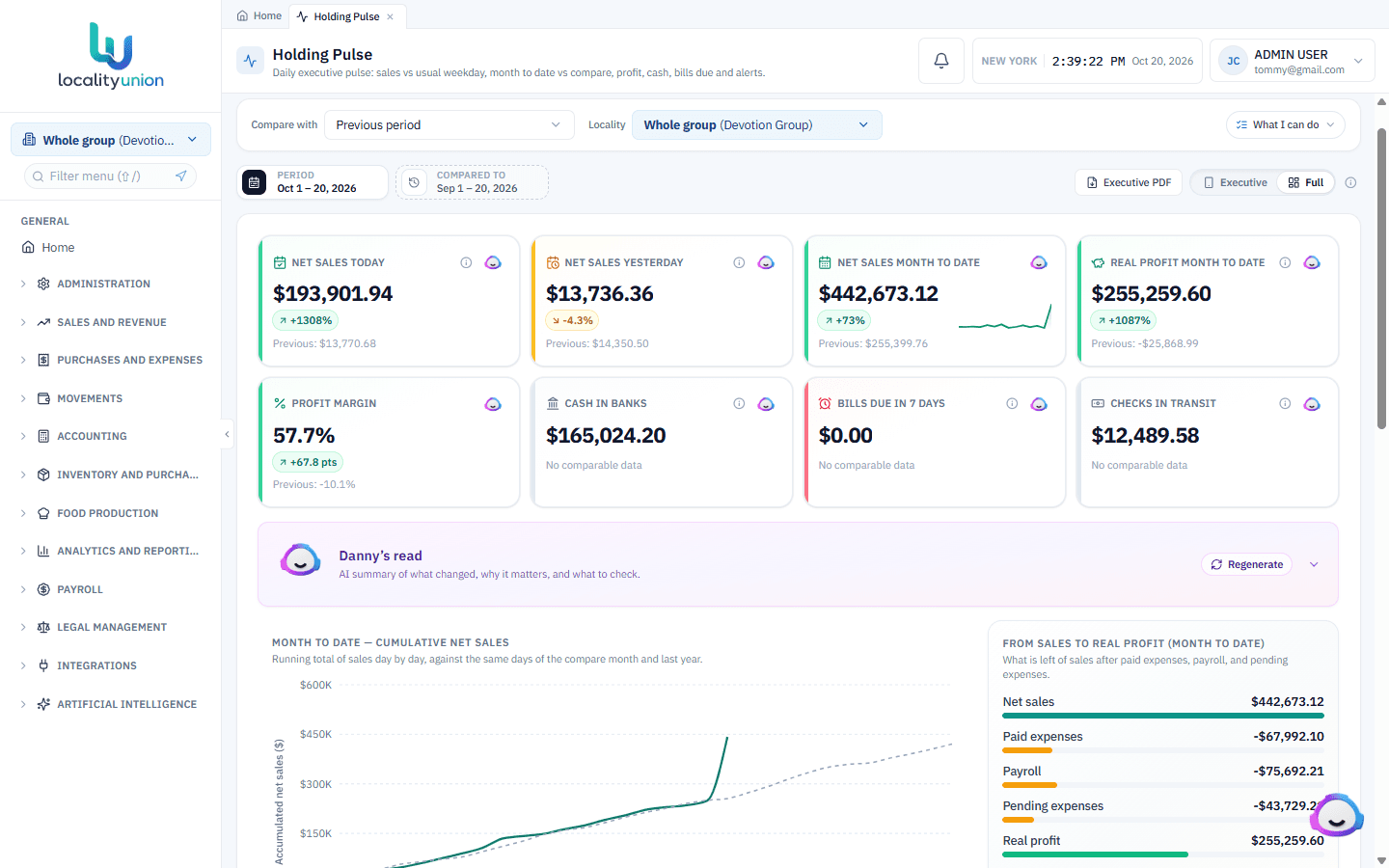Expand the Sales and Revenue menu
1389x868 pixels.
coord(111,322)
